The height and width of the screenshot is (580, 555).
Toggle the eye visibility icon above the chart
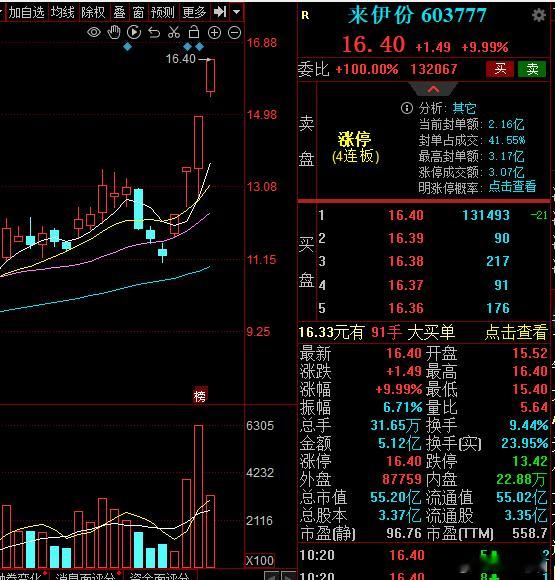pyautogui.click(x=94, y=33)
